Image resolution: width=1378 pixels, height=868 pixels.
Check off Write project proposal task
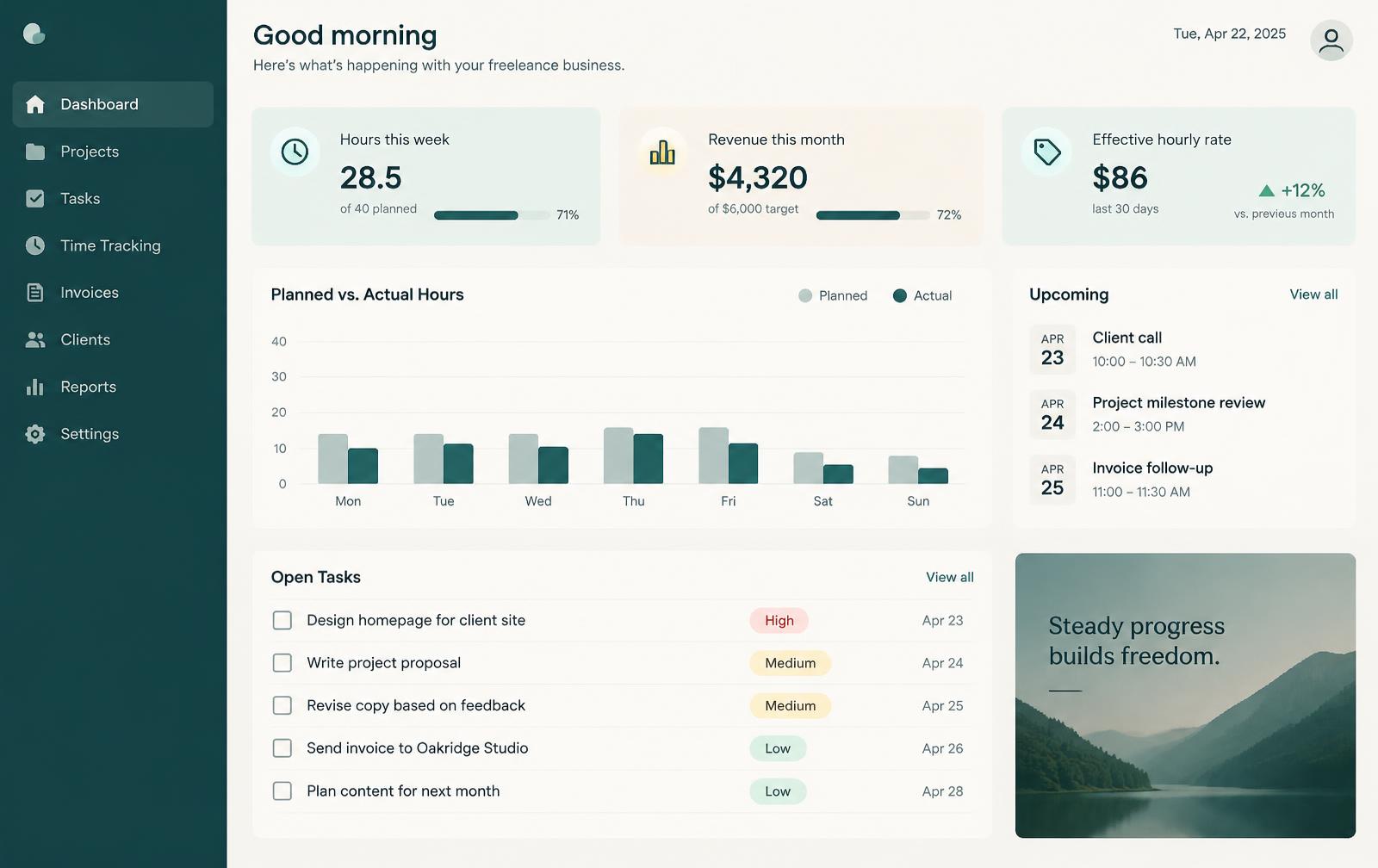282,663
